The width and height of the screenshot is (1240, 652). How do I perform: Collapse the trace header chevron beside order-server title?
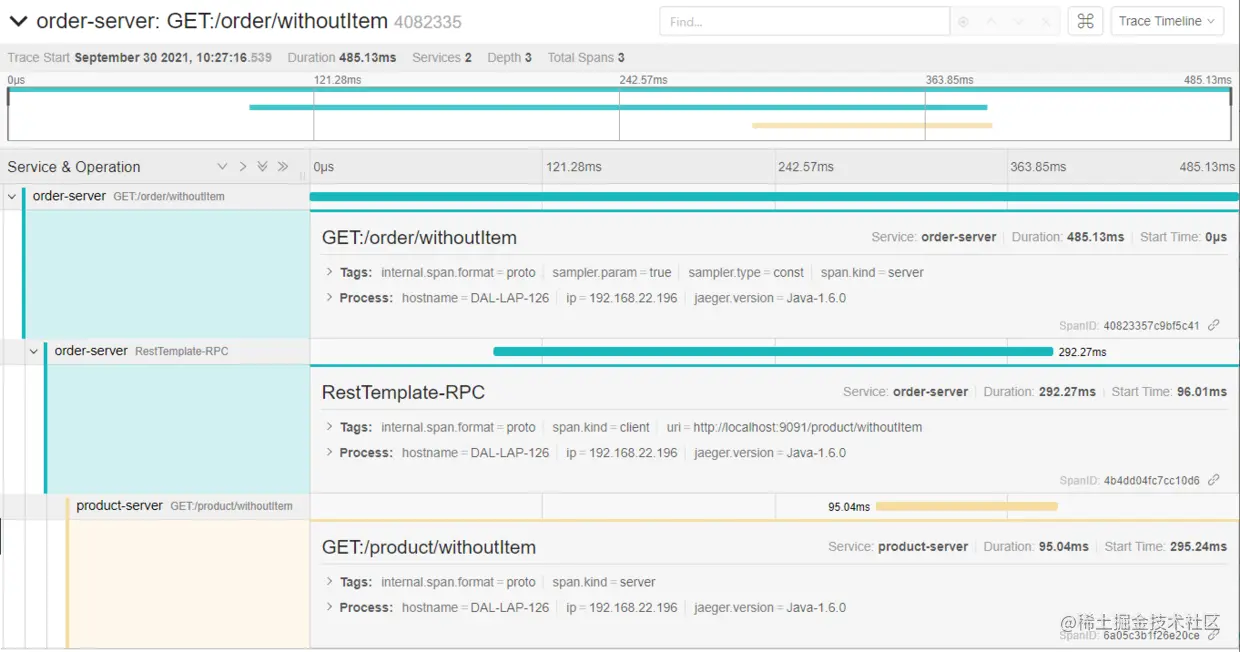(18, 21)
